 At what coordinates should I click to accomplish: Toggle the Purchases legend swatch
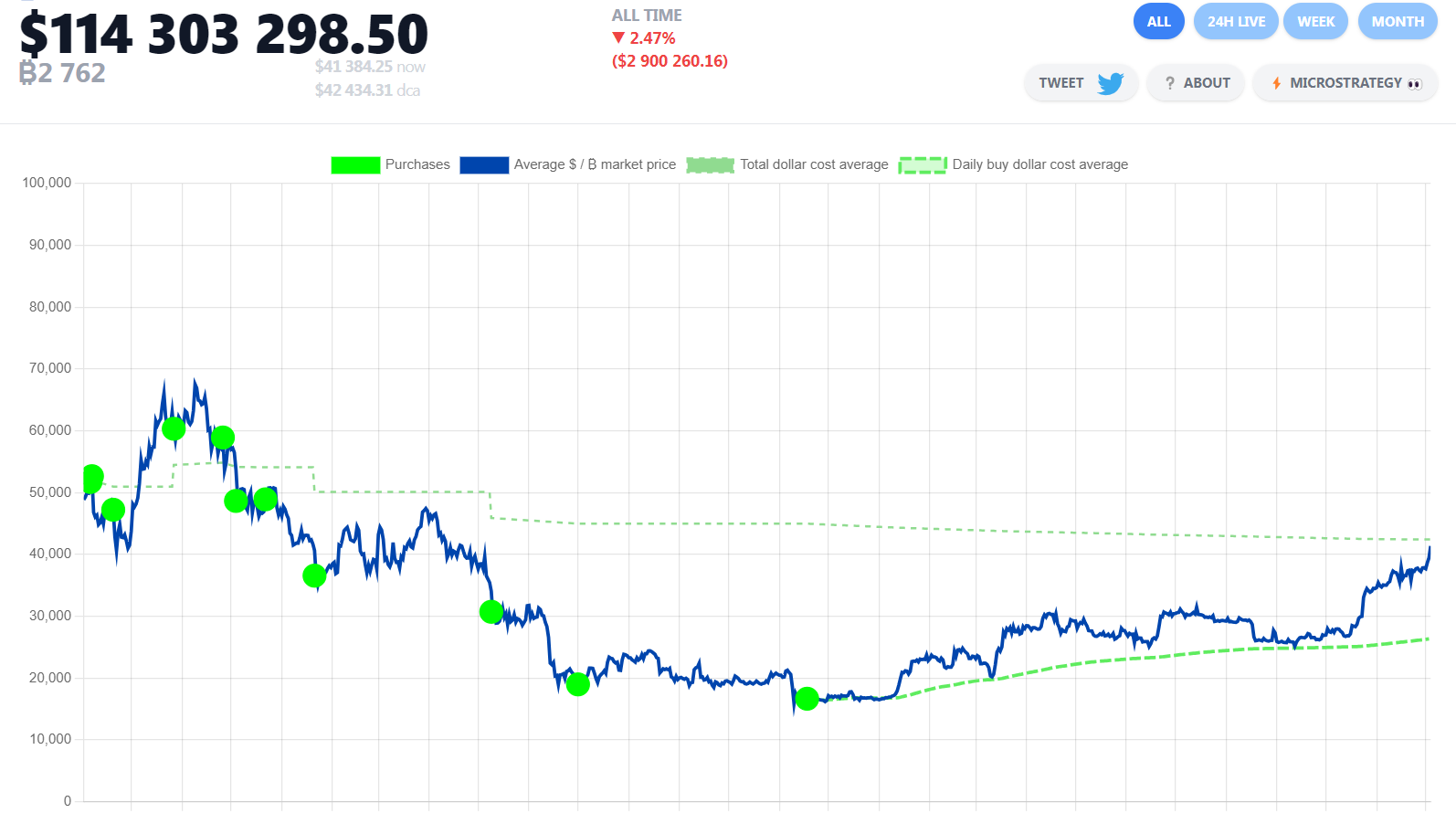click(355, 164)
